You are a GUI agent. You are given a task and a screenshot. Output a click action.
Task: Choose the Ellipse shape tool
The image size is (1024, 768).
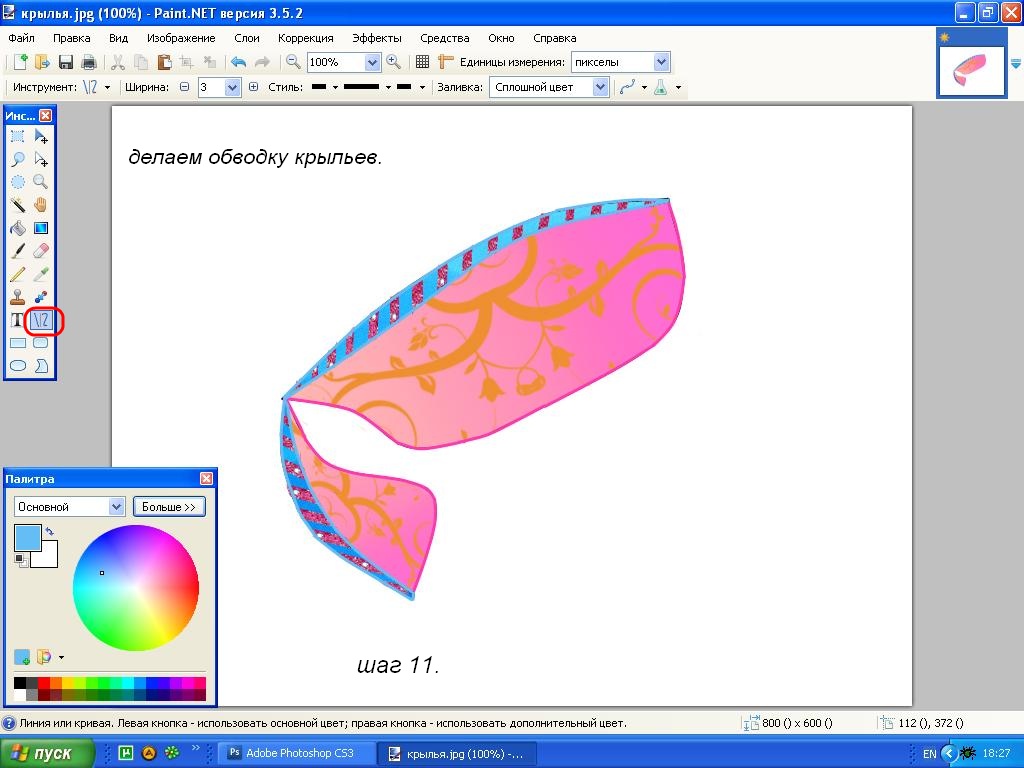[18, 366]
